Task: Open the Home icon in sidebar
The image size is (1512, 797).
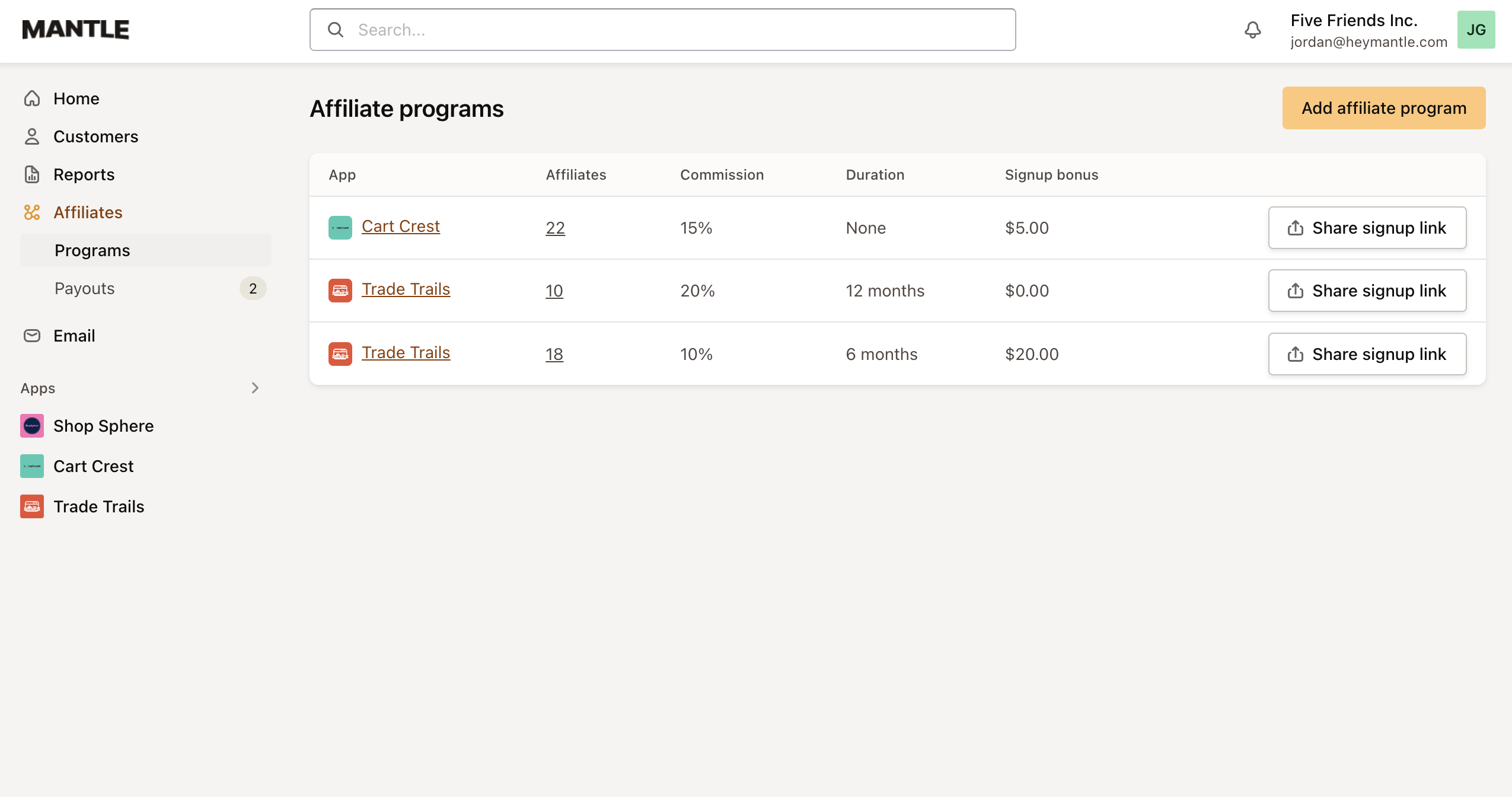Action: click(x=32, y=98)
